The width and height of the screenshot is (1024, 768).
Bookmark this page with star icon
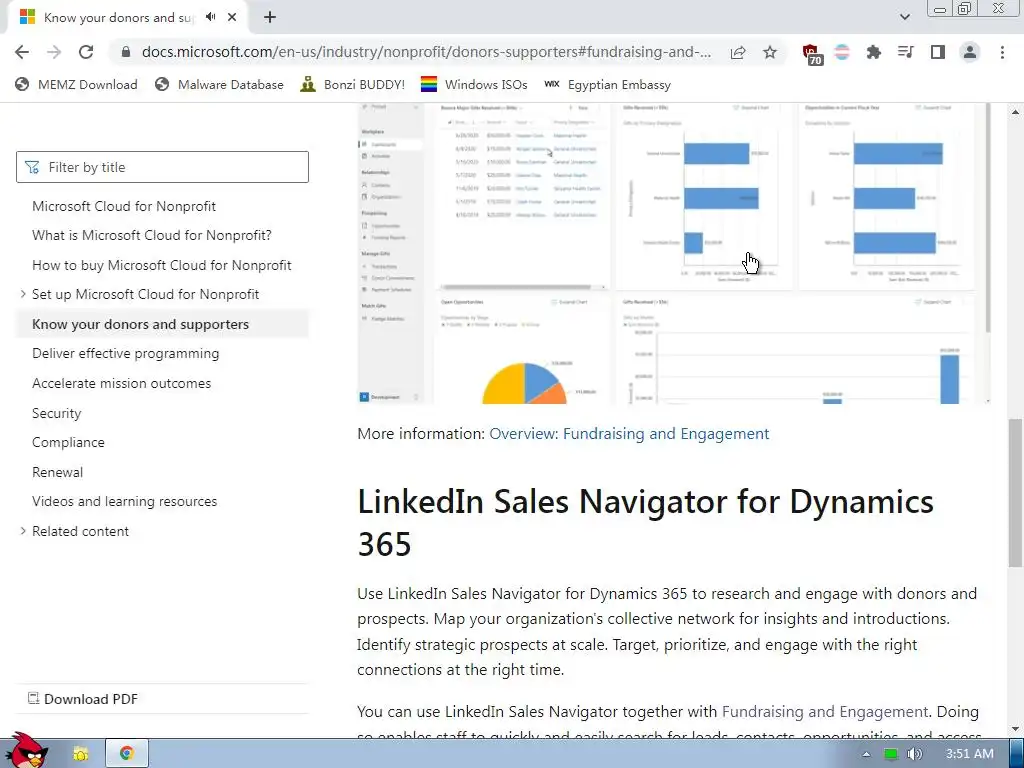pyautogui.click(x=770, y=52)
